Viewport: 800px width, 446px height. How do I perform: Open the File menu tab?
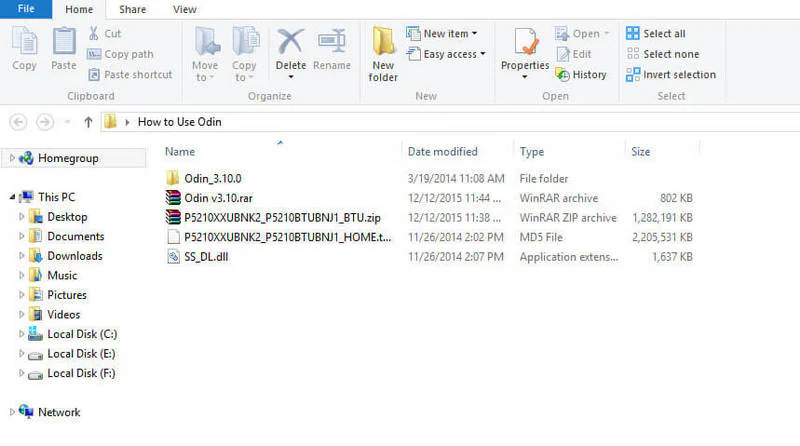[26, 9]
